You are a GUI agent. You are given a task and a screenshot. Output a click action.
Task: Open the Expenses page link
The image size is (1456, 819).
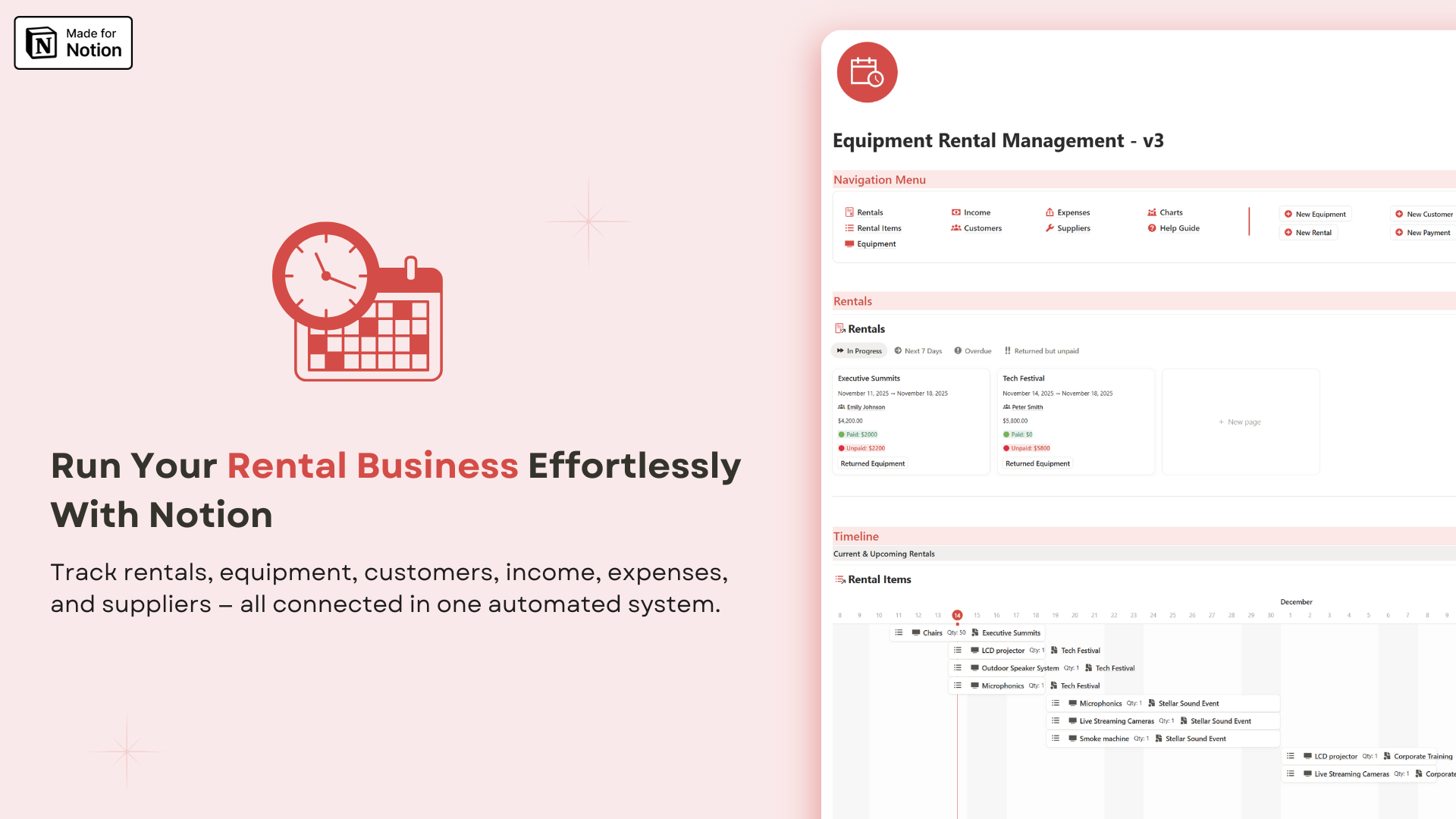click(x=1073, y=212)
